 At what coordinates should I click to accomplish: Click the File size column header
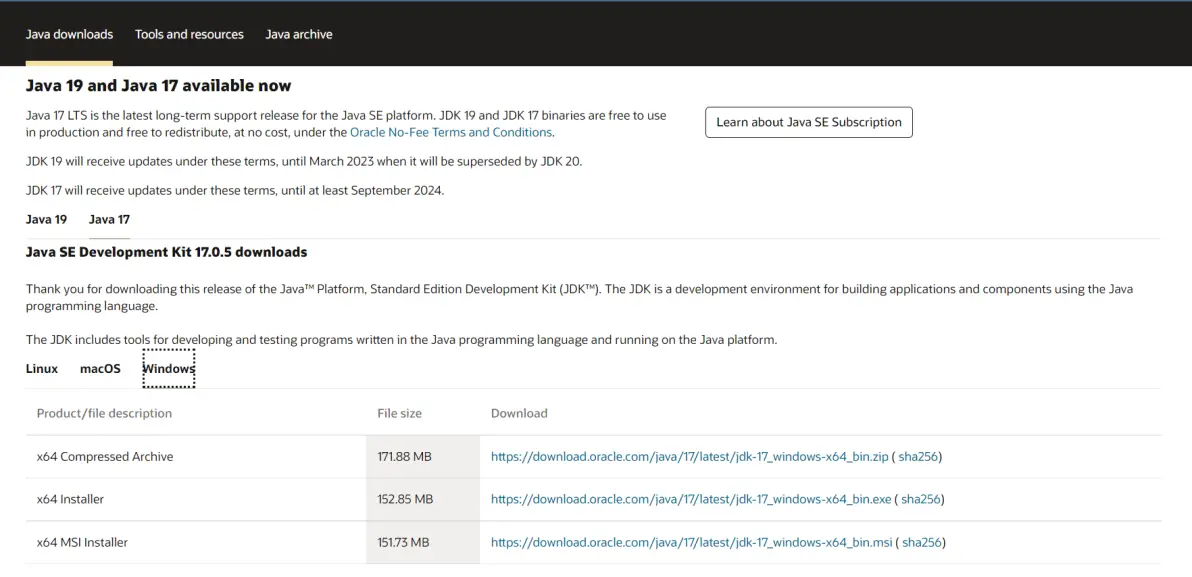pos(399,413)
